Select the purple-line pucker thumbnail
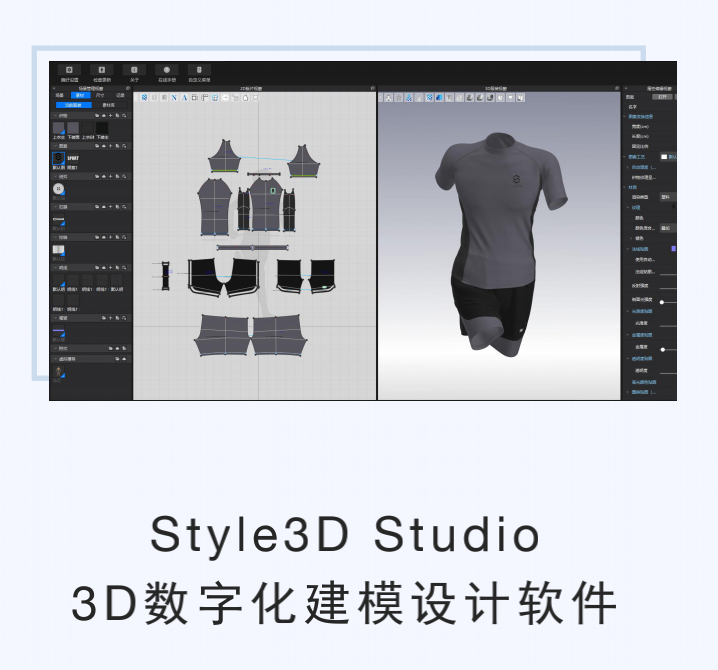This screenshot has width=718, height=670. [x=59, y=330]
